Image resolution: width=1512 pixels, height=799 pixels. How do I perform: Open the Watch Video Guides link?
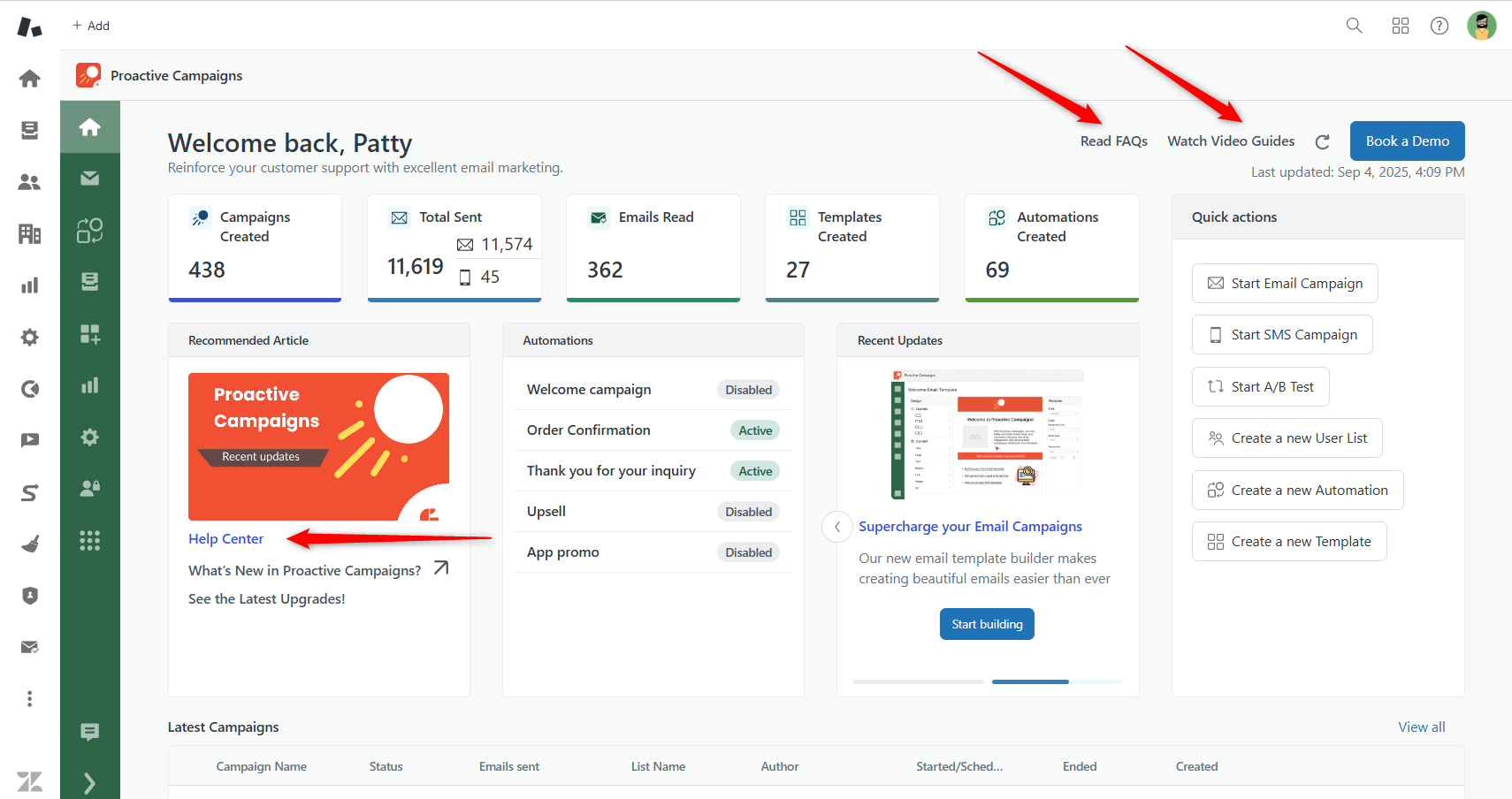(x=1231, y=141)
